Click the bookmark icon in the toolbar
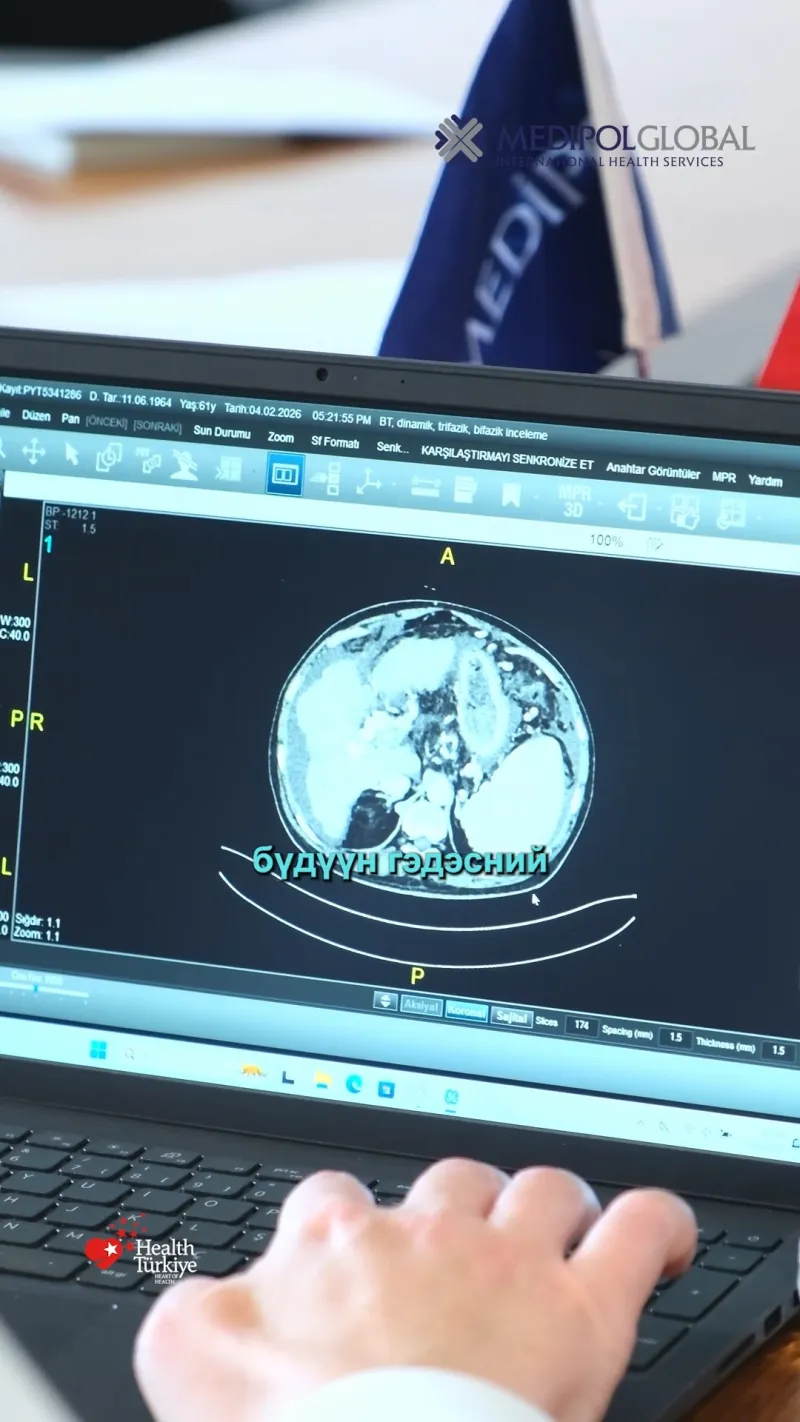 pos(510,493)
